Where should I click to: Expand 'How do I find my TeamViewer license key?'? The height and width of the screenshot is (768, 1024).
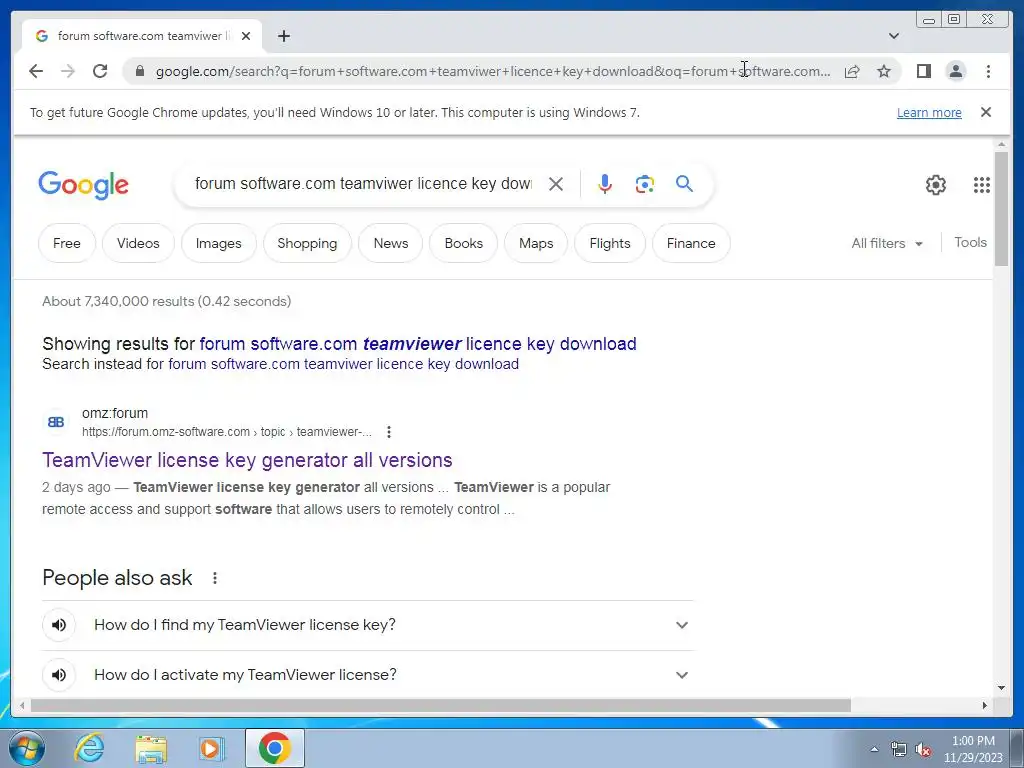368,625
